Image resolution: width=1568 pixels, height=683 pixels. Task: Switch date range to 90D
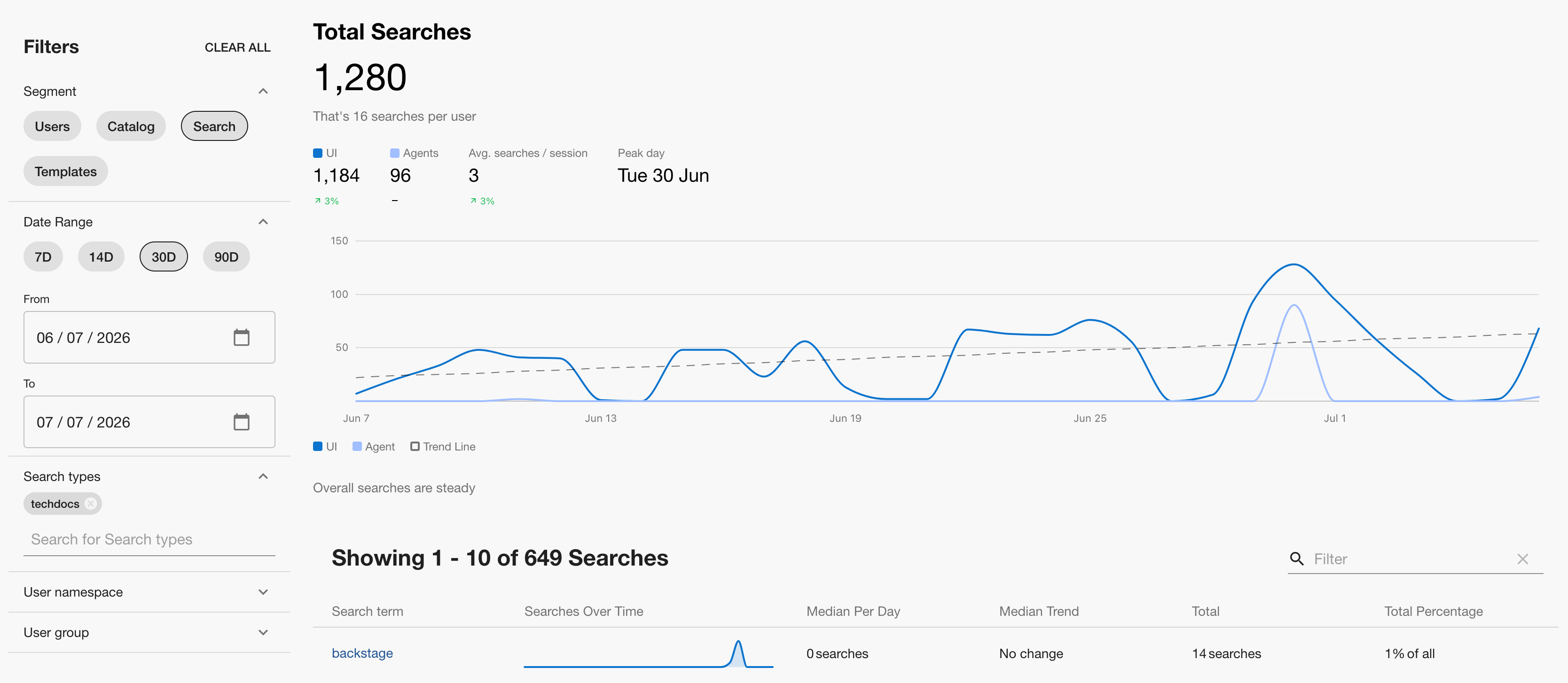226,256
